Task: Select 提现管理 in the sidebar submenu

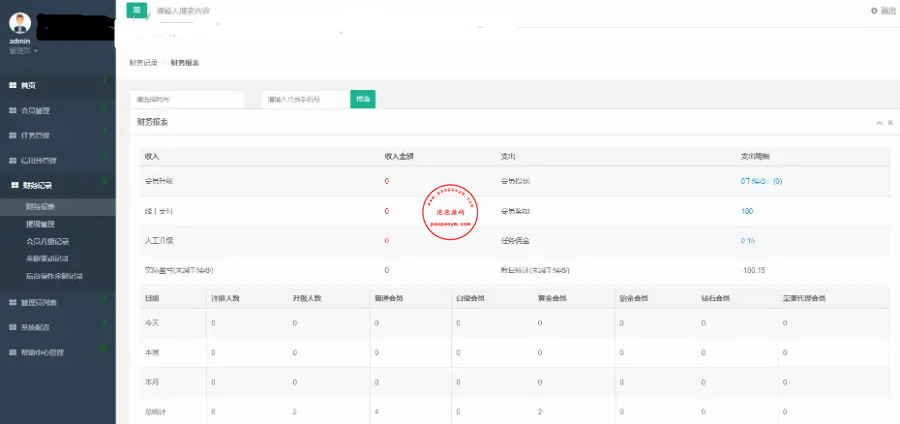Action: tap(41, 224)
